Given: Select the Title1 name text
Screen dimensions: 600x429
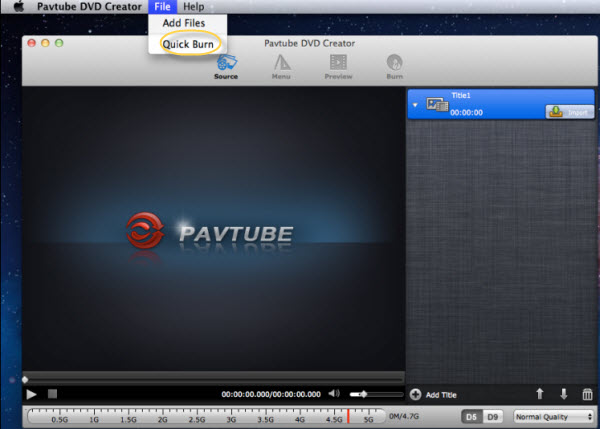Looking at the screenshot, I should [461, 95].
